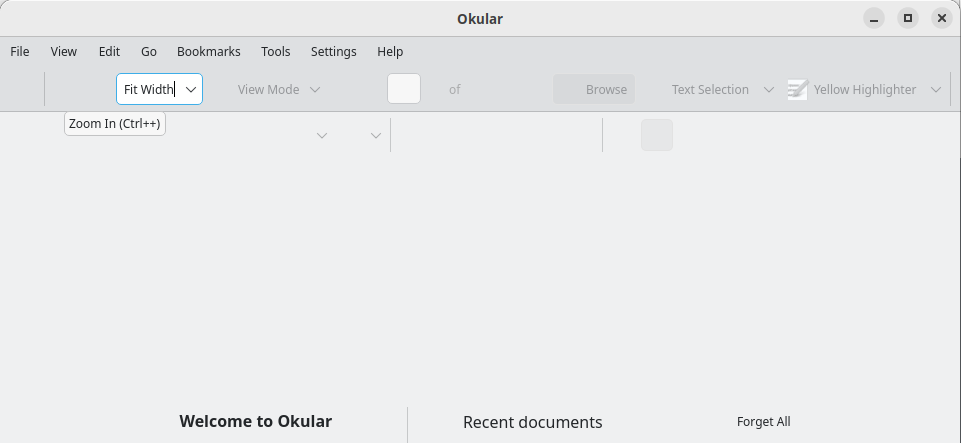961x443 pixels.
Task: Open the Text Selection tool dropdown
Action: coord(769,89)
